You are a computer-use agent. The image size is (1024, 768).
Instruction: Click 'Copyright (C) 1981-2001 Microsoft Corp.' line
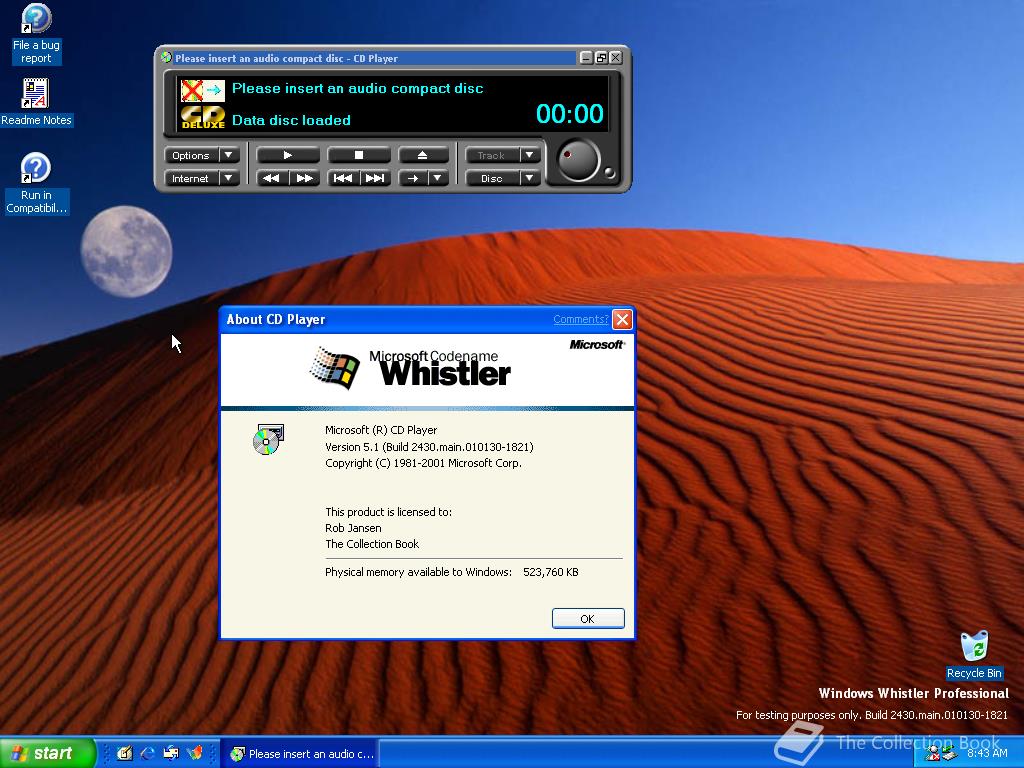(423, 463)
